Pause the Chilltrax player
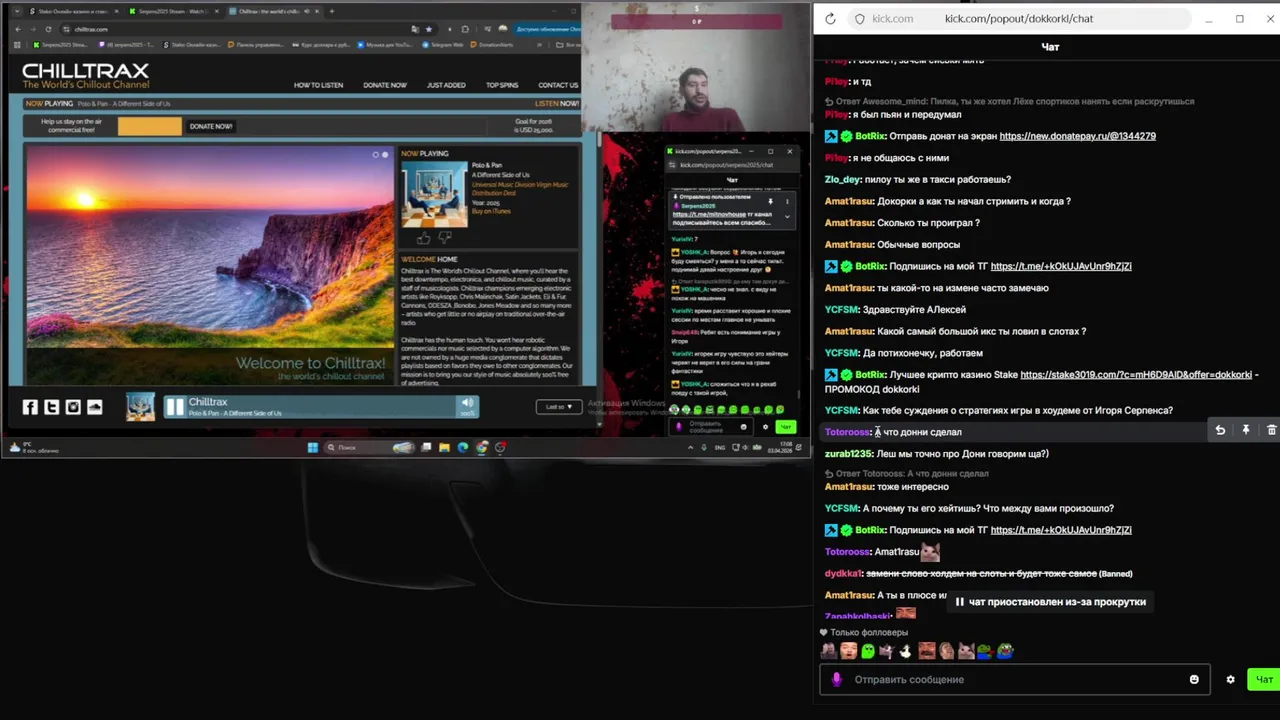1280x720 pixels. (x=175, y=406)
